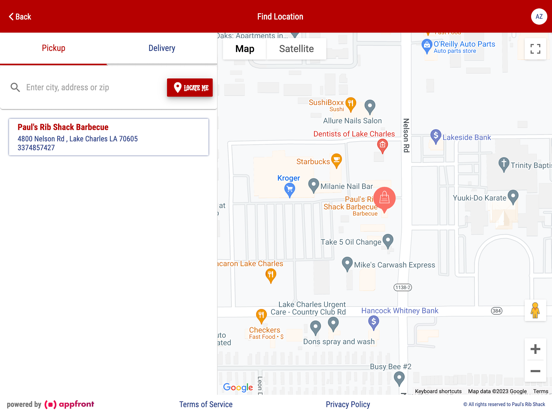
Task: Toggle fullscreen map view
Action: click(535, 49)
